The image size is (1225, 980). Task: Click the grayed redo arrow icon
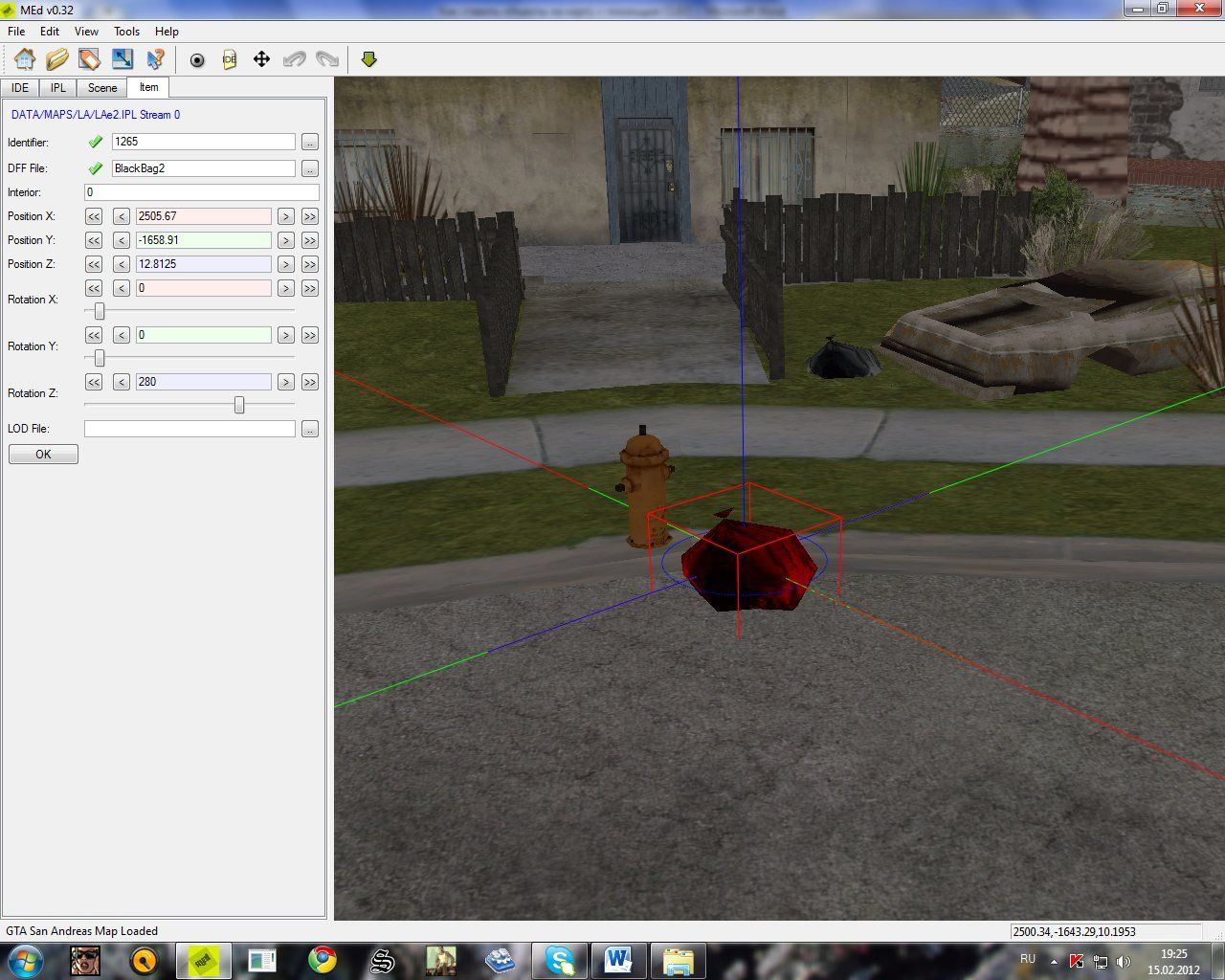(326, 59)
